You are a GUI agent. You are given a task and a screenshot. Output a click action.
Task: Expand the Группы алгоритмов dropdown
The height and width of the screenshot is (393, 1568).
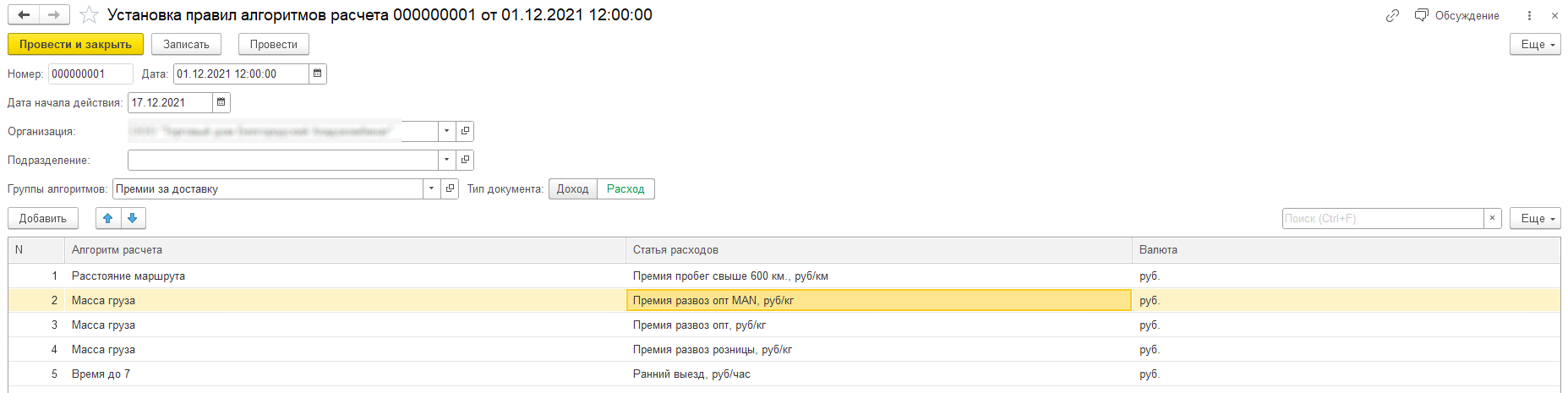(x=431, y=189)
